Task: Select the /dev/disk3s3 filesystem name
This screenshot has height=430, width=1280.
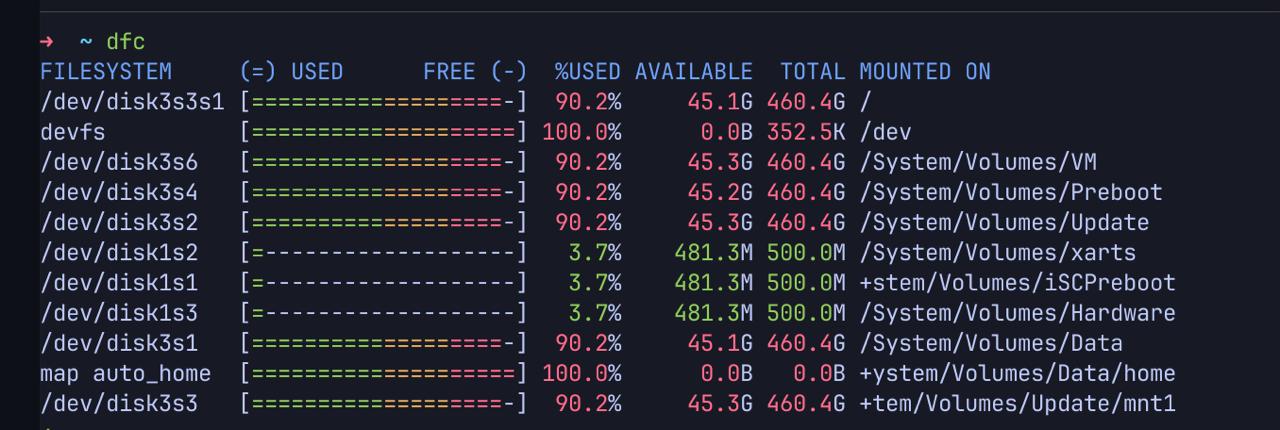Action: click(119, 404)
